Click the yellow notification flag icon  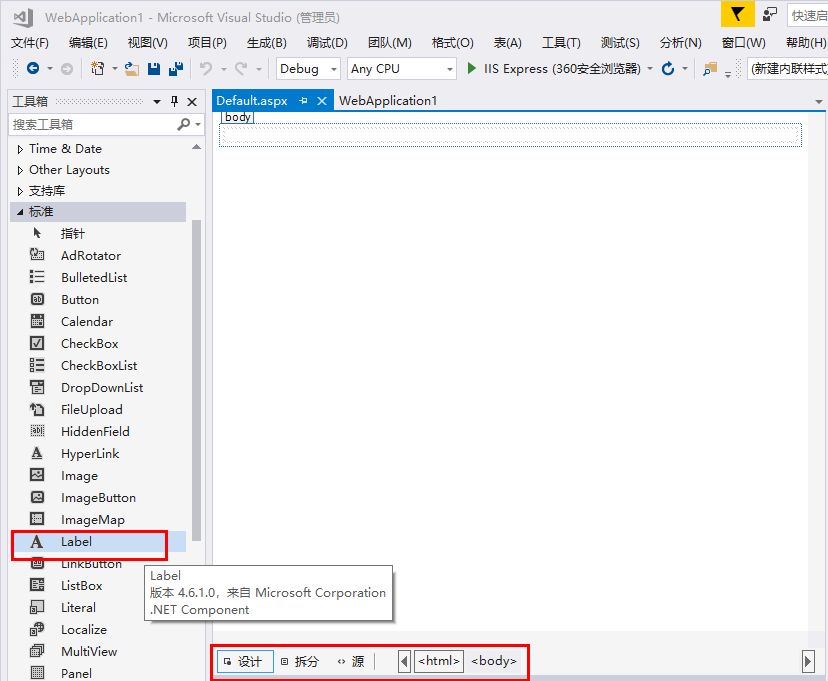pyautogui.click(x=738, y=14)
